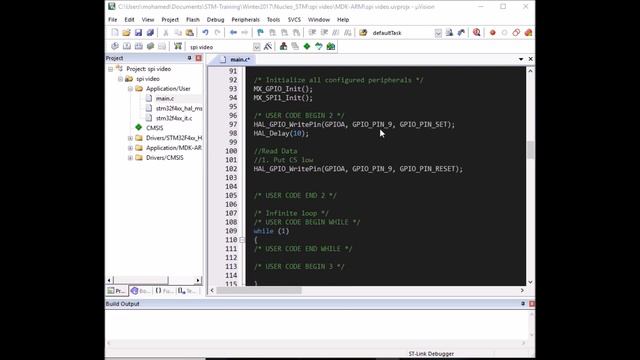Expand the Drivers/CMSIS folder

[130, 158]
